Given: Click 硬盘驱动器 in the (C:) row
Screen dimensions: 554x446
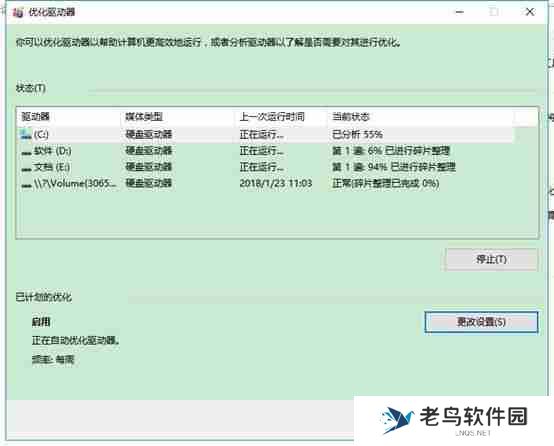Looking at the screenshot, I should (148, 134).
